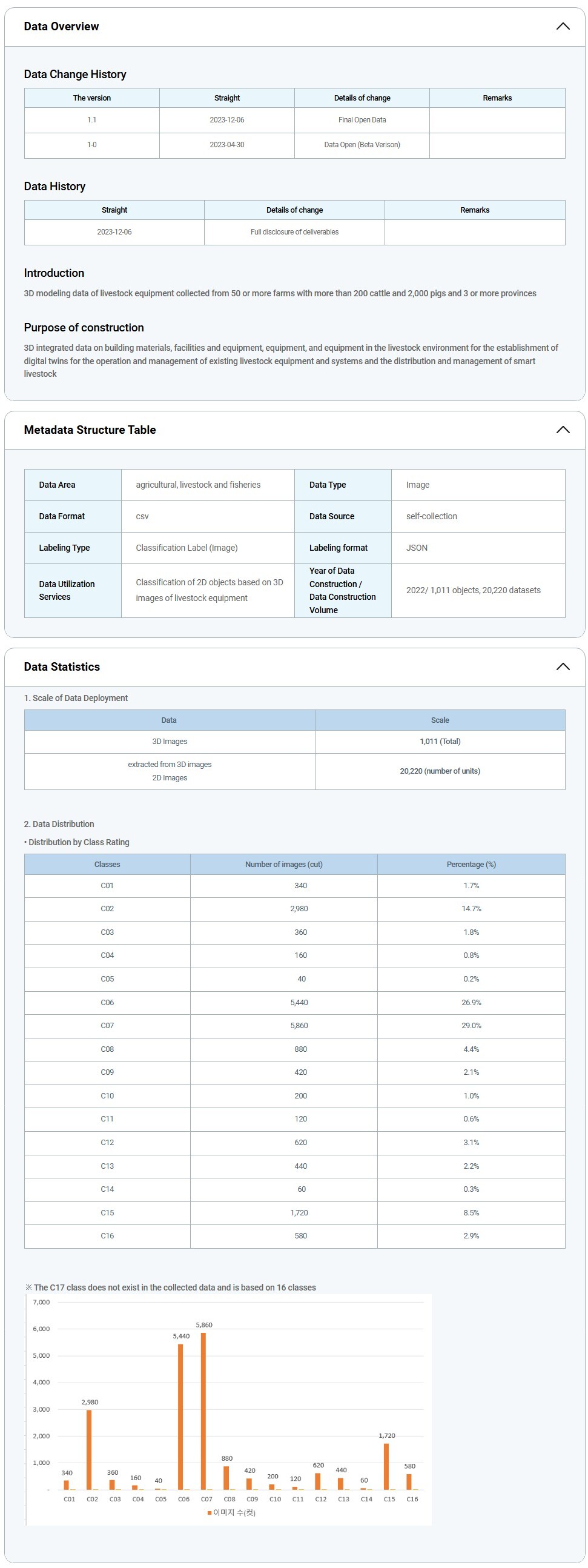Collapse the Data Overview section chevron
This screenshot has width=588, height=1568.
click(x=563, y=26)
